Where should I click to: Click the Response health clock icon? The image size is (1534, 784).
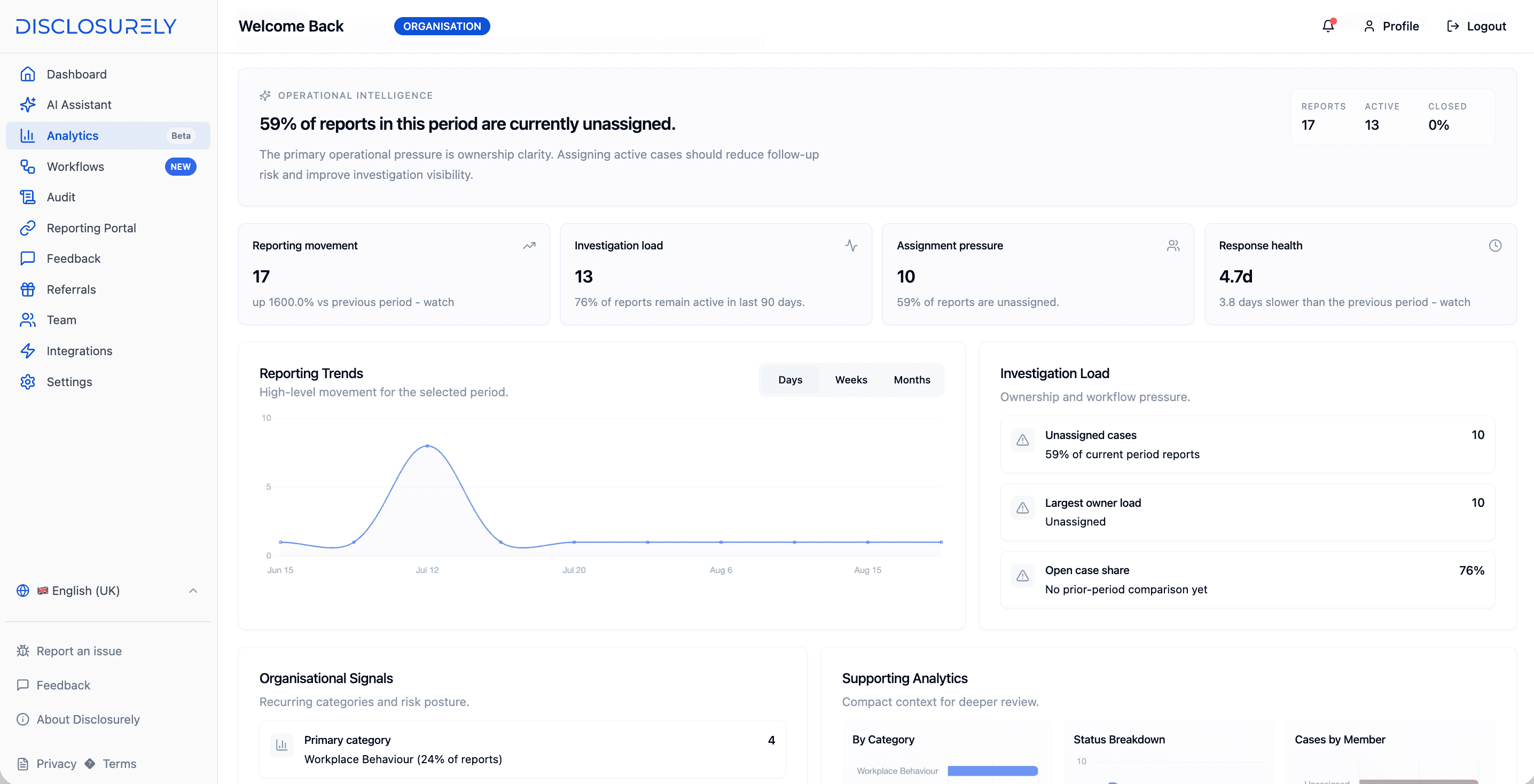[x=1496, y=245]
